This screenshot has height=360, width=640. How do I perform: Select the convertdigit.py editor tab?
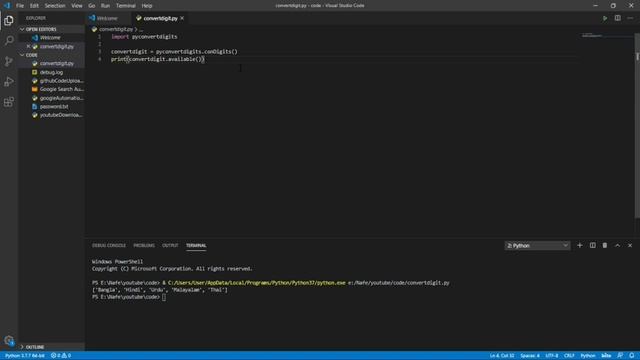(160, 18)
